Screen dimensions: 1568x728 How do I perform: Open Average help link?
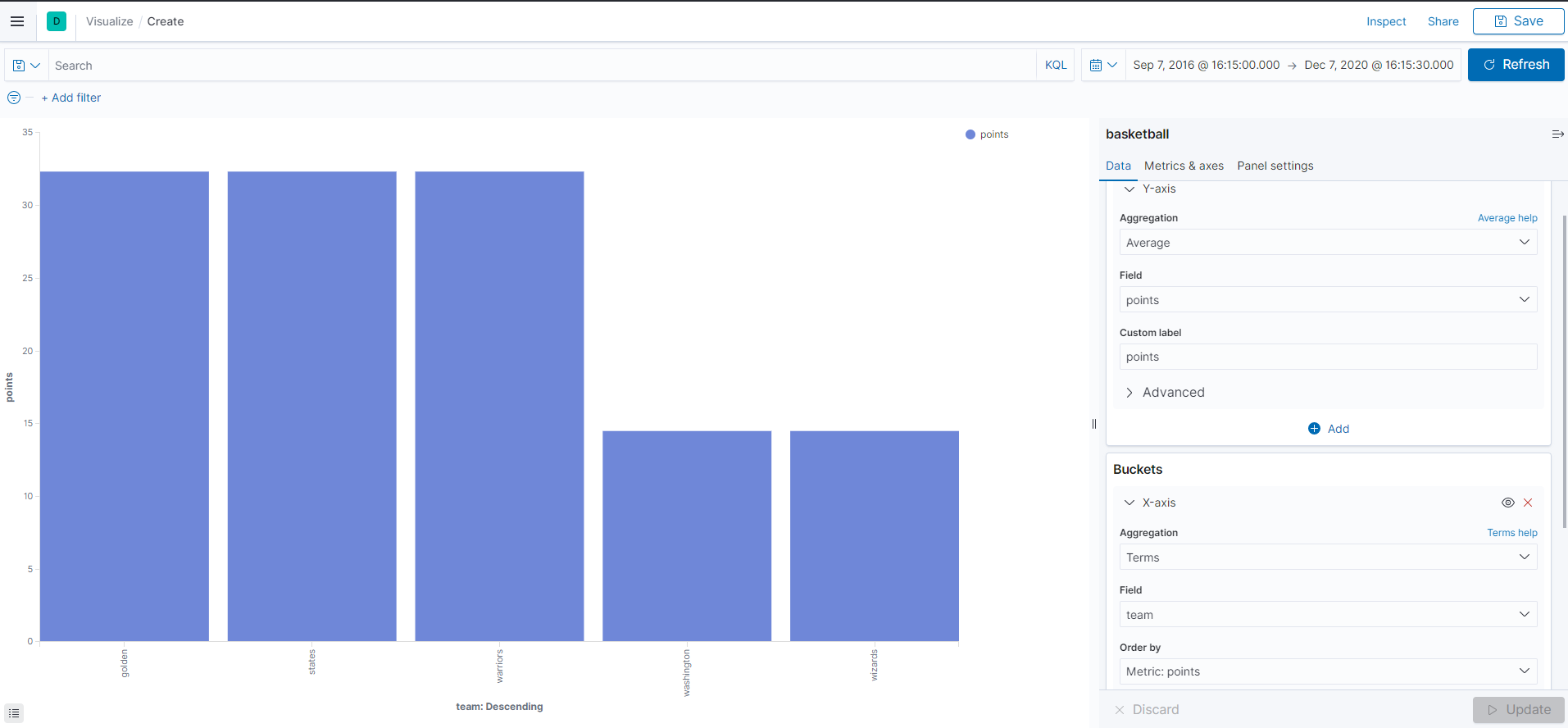[x=1507, y=218]
